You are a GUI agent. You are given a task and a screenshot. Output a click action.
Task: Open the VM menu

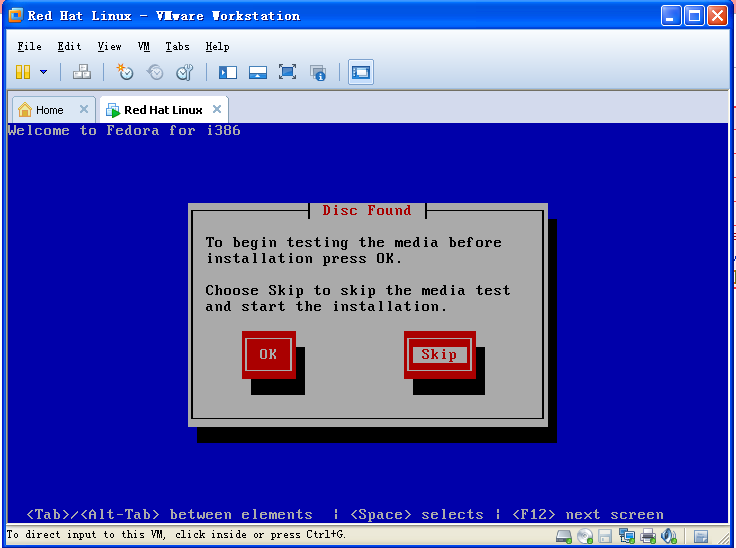pos(144,46)
